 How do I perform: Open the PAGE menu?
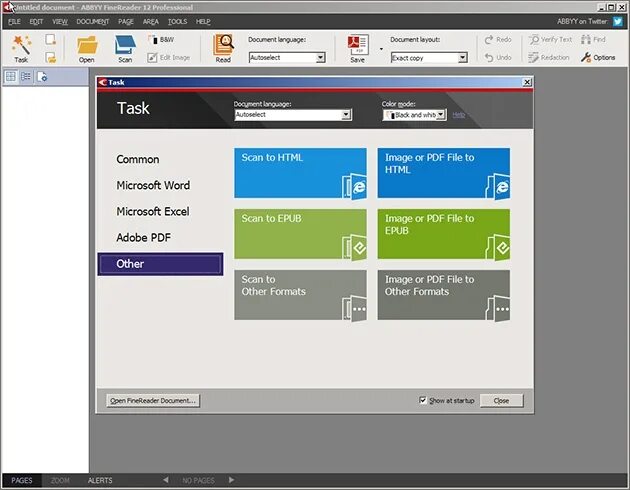coord(126,22)
